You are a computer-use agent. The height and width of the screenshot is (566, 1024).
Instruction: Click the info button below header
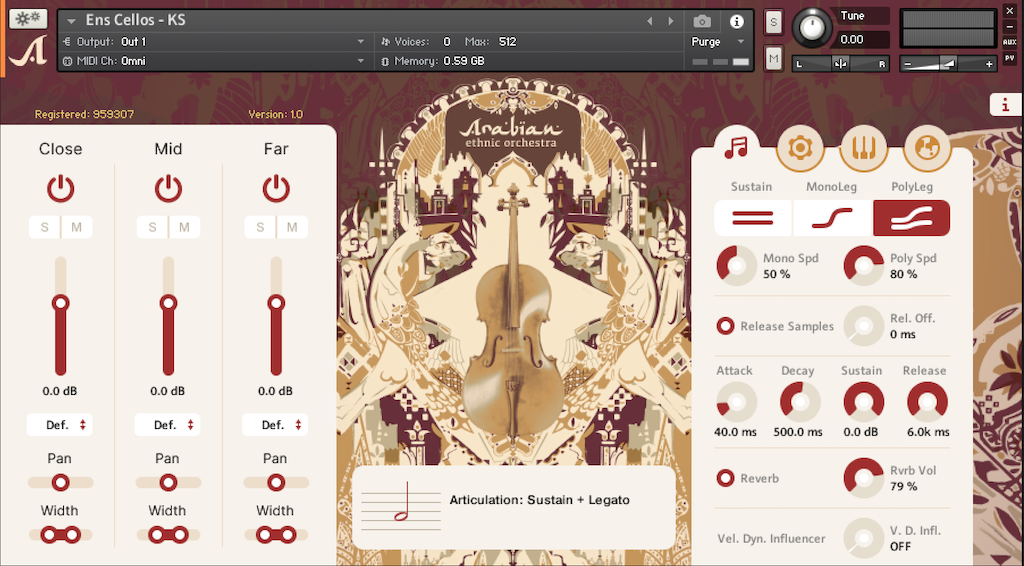tap(1005, 104)
